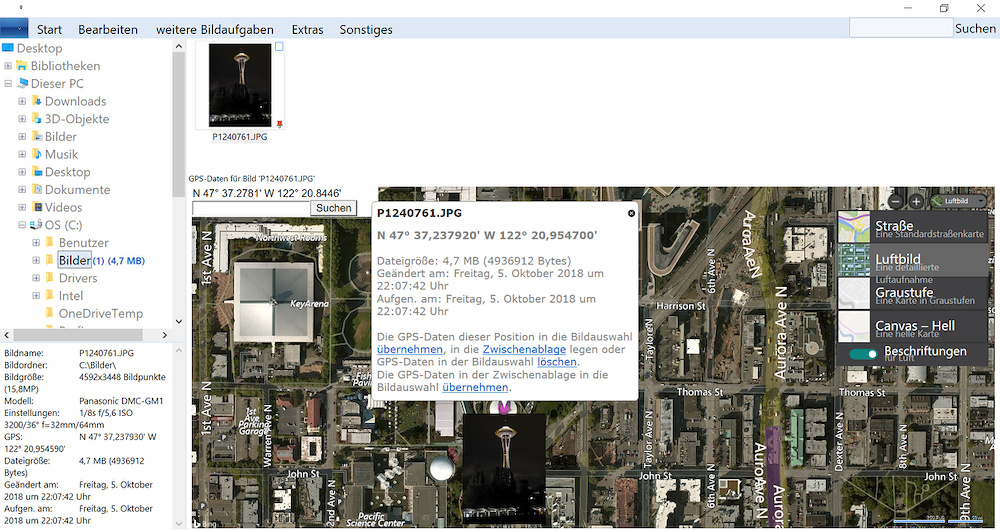Close the P1240761.JPG info popup
Viewport: 1000px width, 530px height.
[631, 213]
